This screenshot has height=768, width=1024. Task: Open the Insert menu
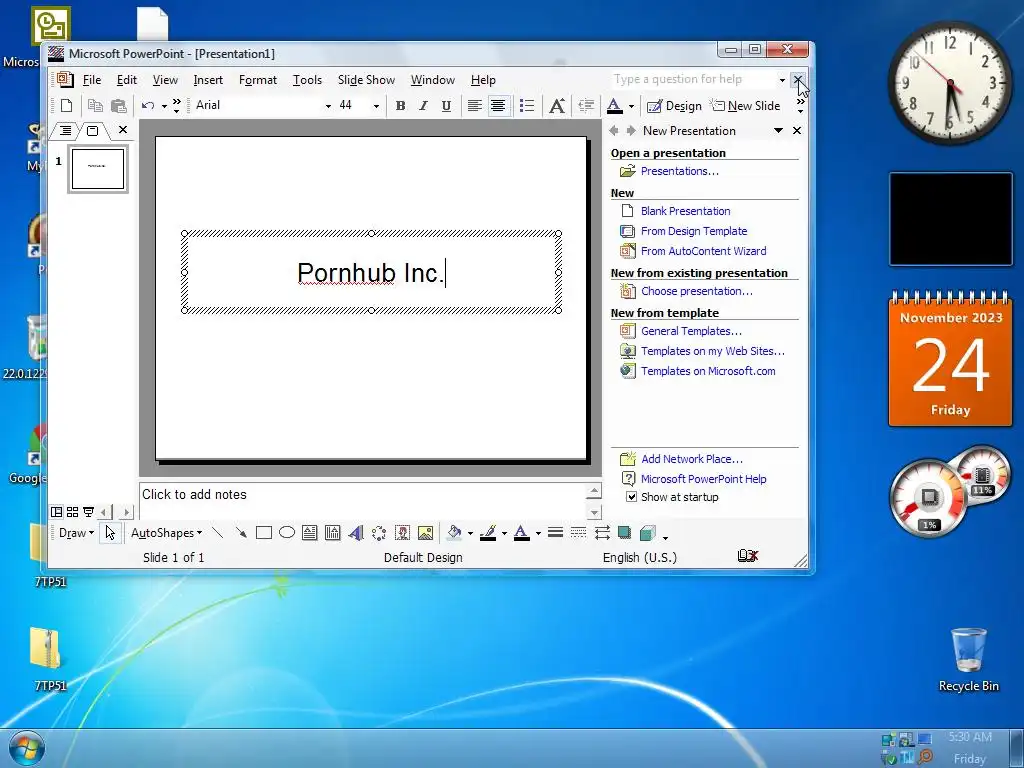point(208,80)
